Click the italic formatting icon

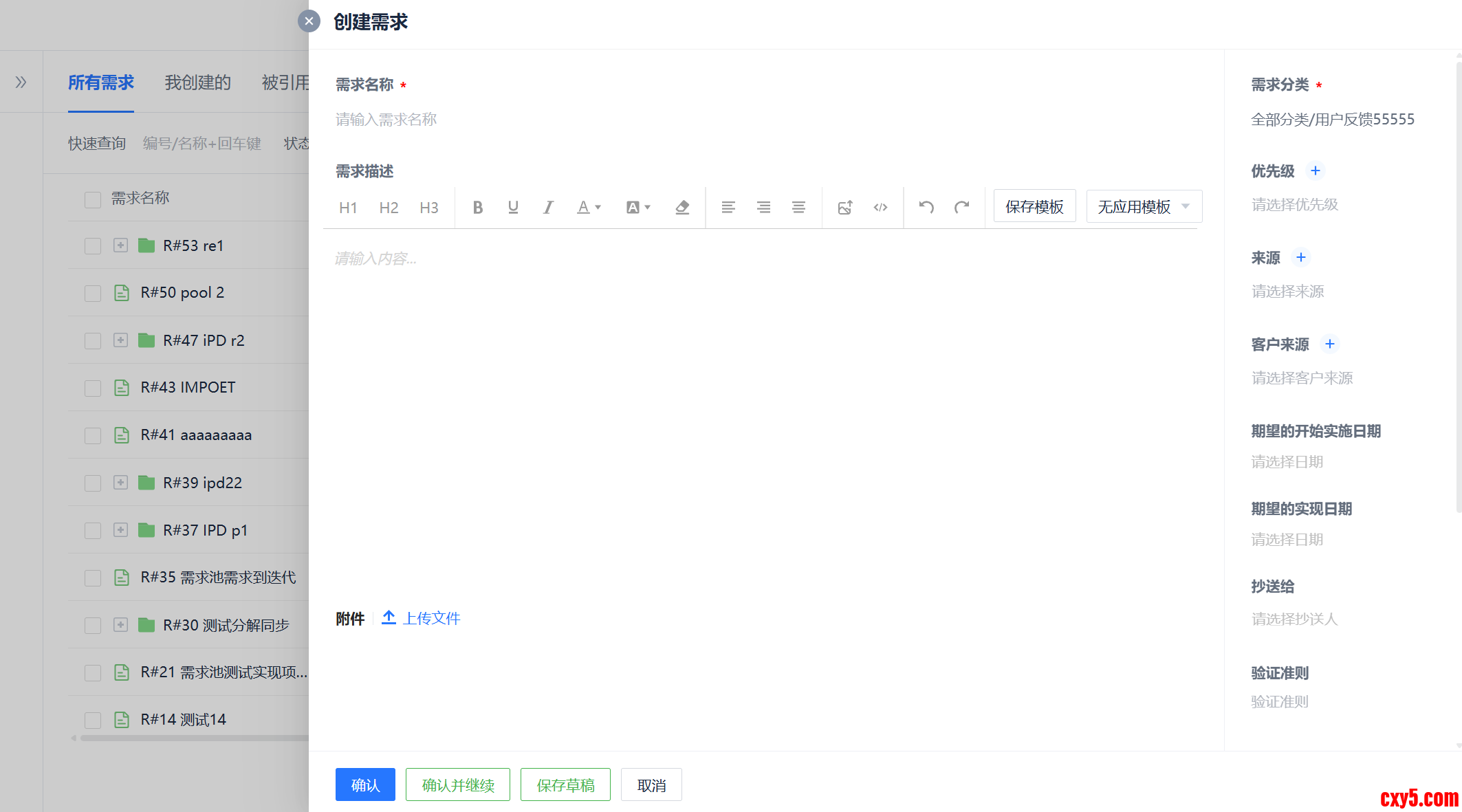pos(548,207)
